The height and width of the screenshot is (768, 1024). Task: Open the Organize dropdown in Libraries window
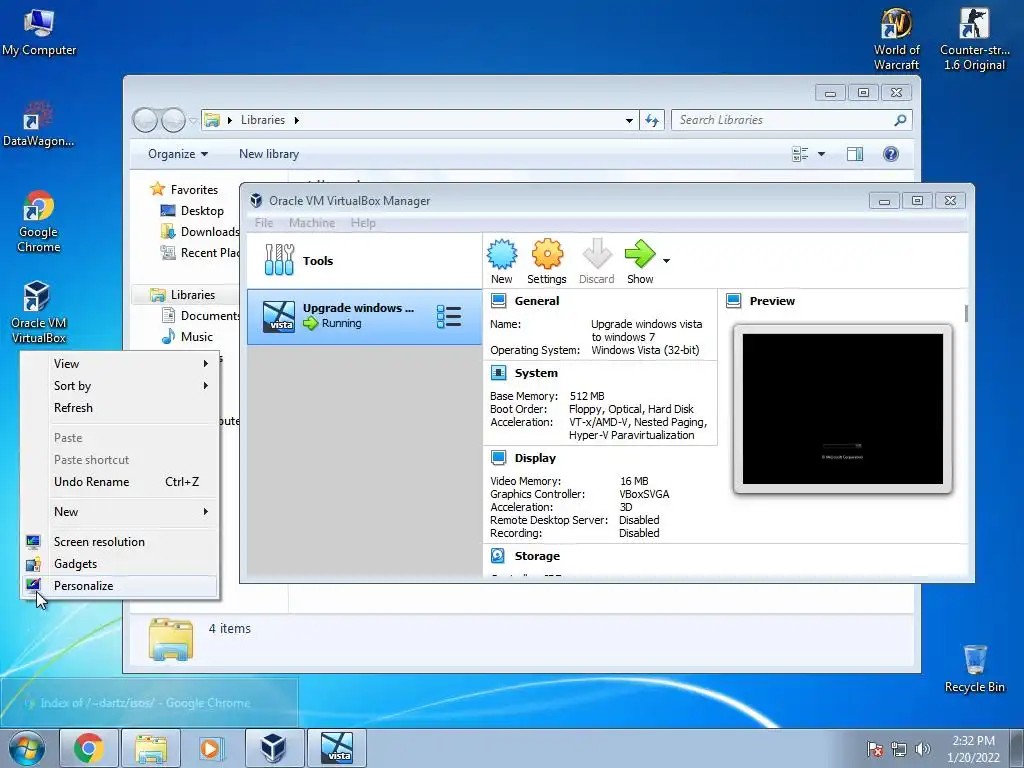pos(178,154)
